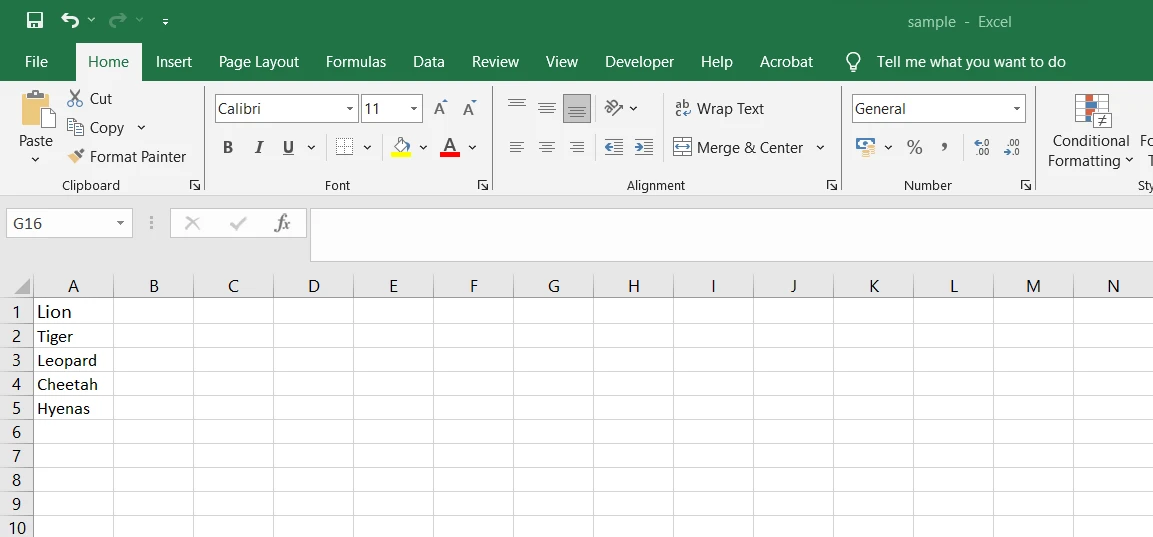Open the font name Calibri dropdown

(x=350, y=109)
